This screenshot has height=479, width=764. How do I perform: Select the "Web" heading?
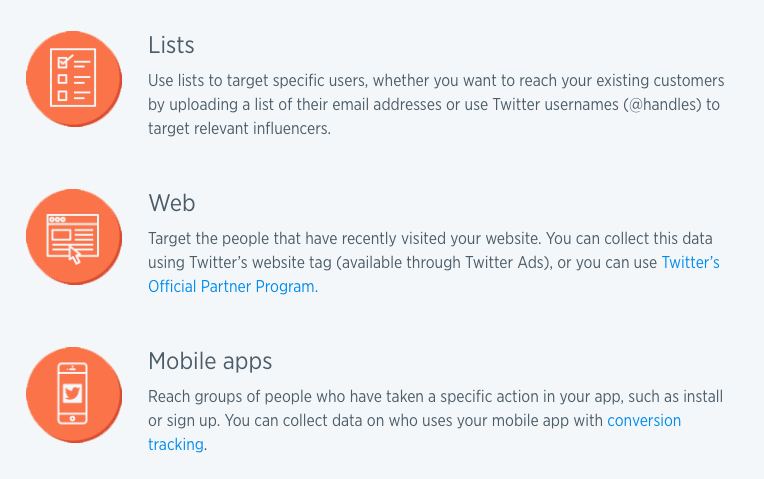[x=172, y=203]
